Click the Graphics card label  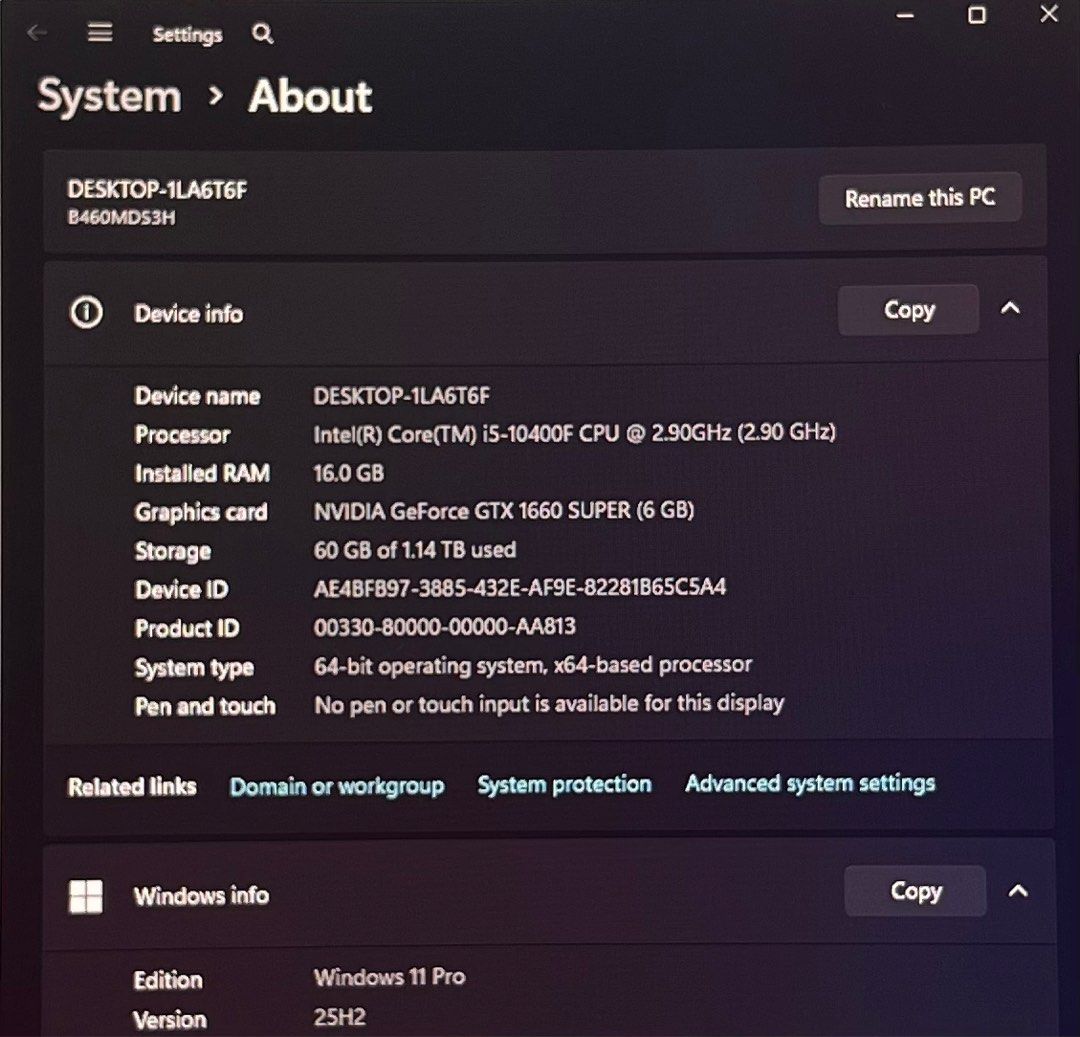click(201, 512)
